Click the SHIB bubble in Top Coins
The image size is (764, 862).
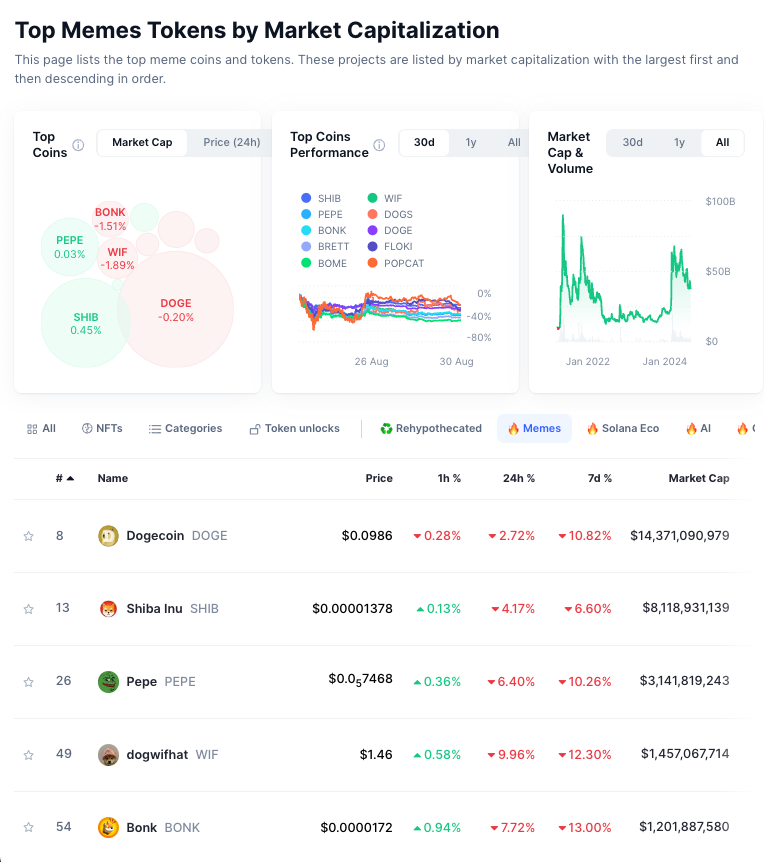(x=86, y=323)
